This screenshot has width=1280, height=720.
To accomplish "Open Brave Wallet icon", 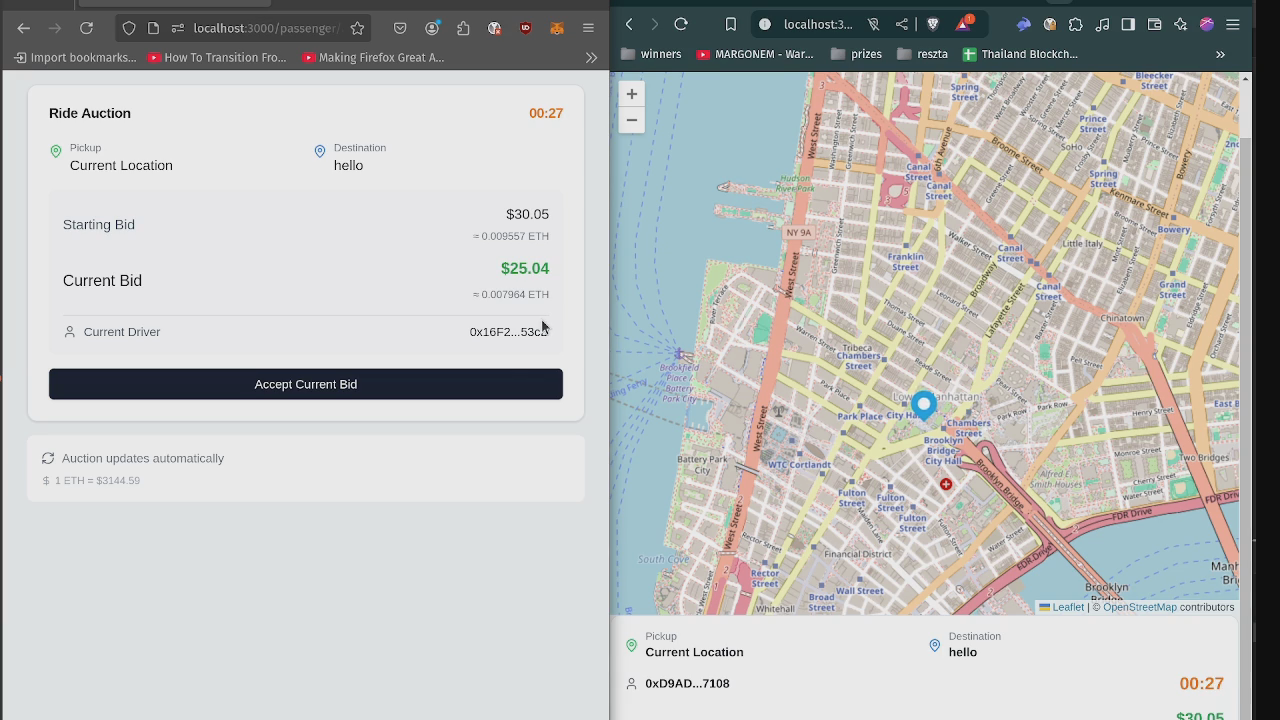I will 1154,24.
